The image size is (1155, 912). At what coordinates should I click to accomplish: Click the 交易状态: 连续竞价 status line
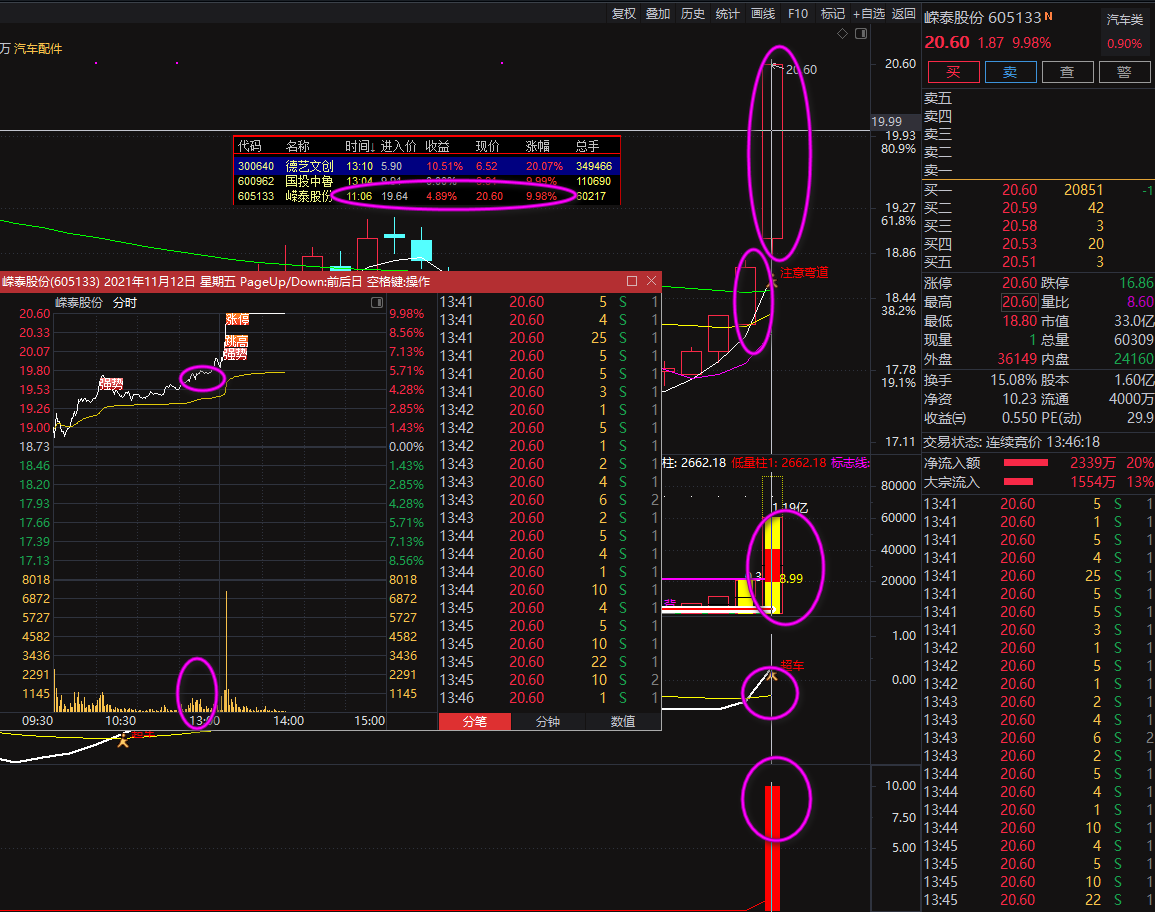1012,442
